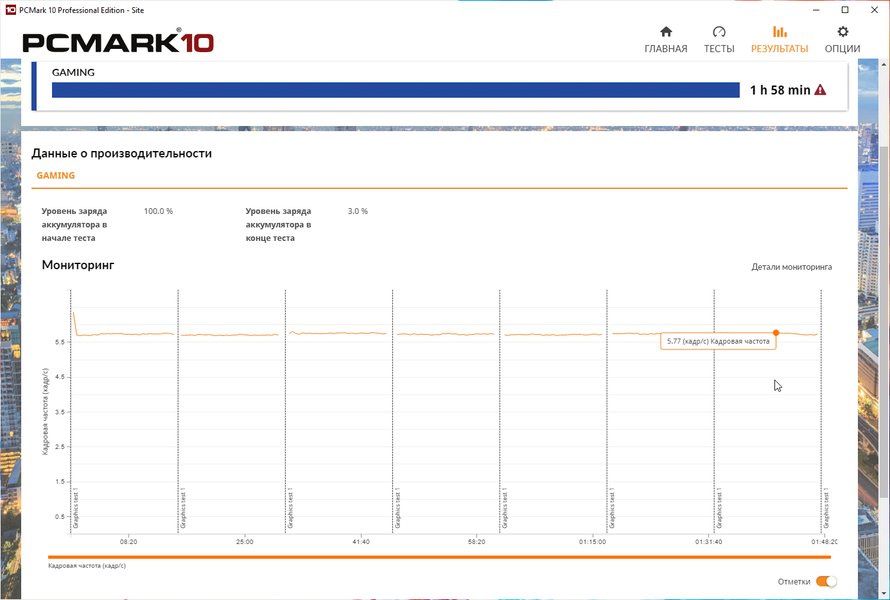
Task: Click the PCMark 10 logo
Action: click(x=118, y=43)
